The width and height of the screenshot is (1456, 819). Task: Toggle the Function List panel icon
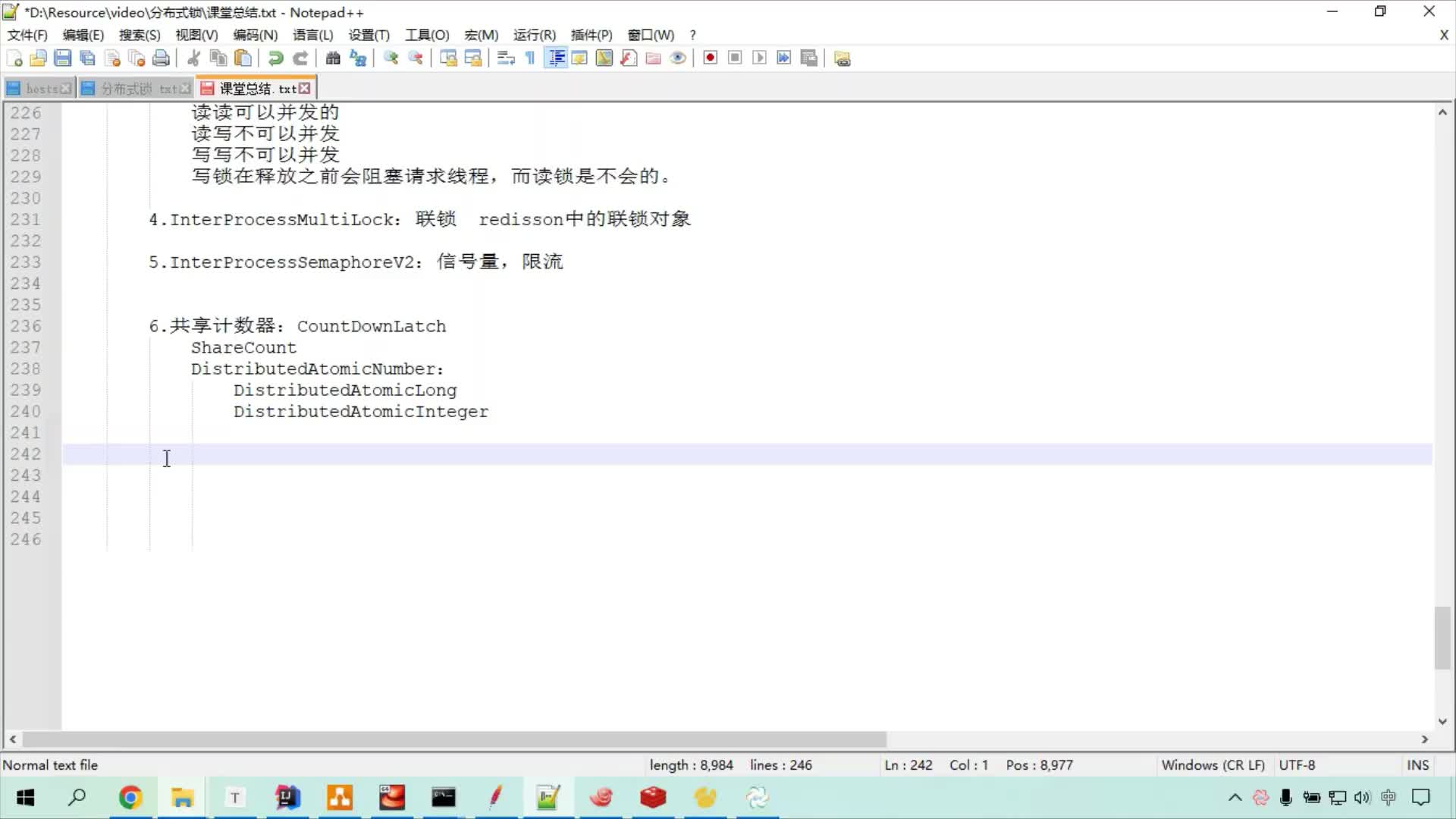[629, 58]
